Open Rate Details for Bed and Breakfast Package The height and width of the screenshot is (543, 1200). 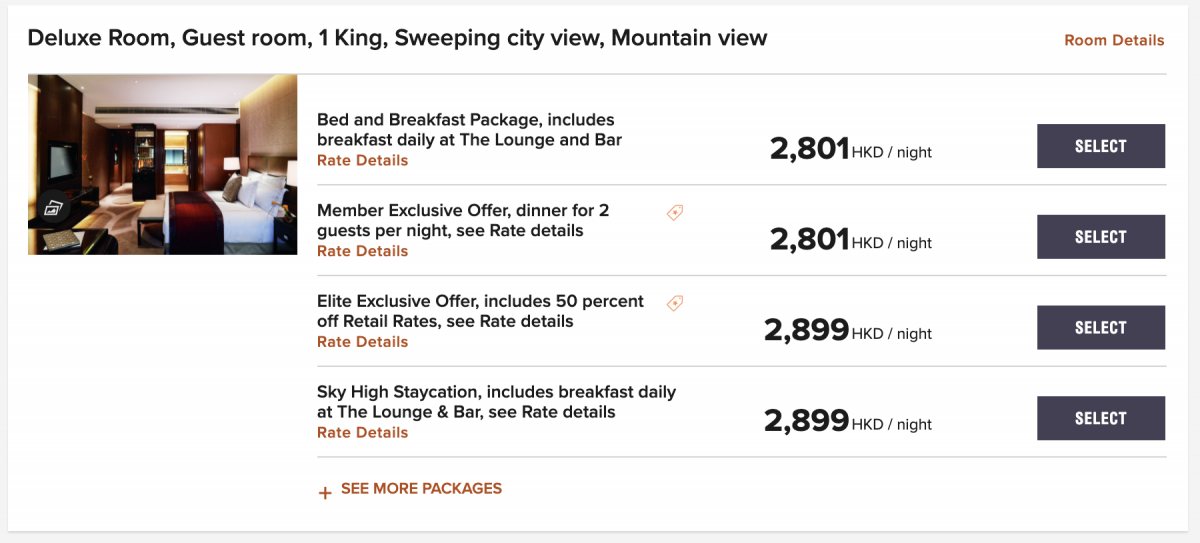pos(362,160)
